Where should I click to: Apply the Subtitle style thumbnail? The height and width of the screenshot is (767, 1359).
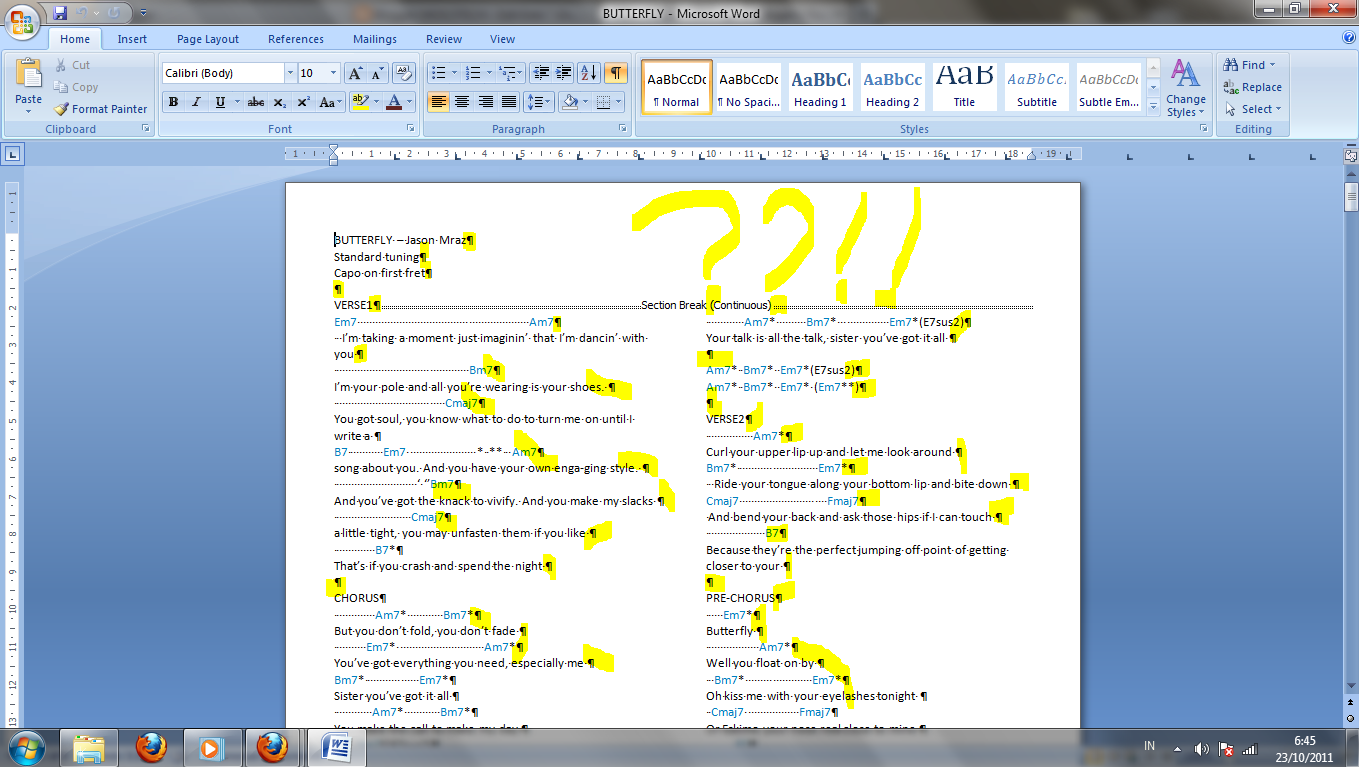pos(1036,88)
